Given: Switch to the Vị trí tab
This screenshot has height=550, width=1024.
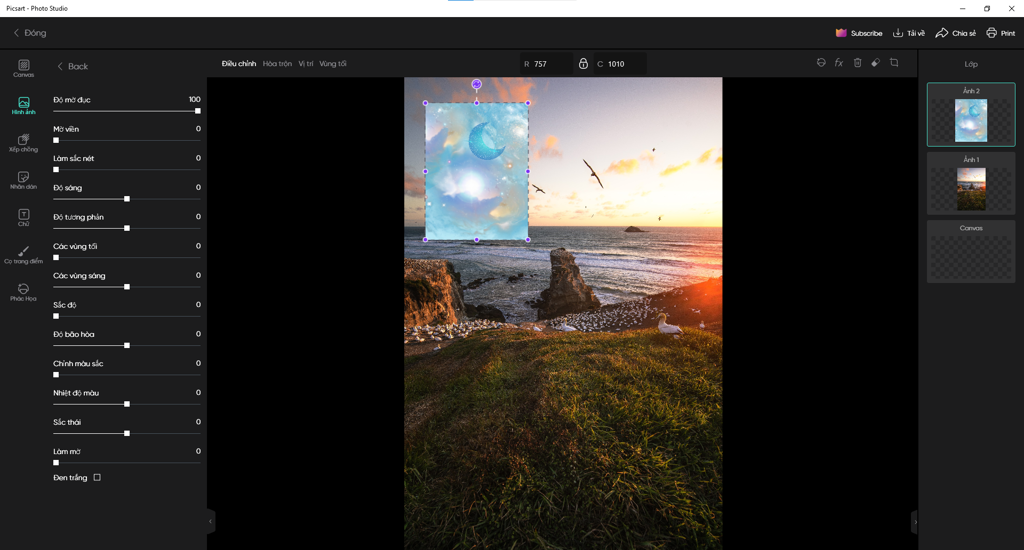Looking at the screenshot, I should (306, 63).
